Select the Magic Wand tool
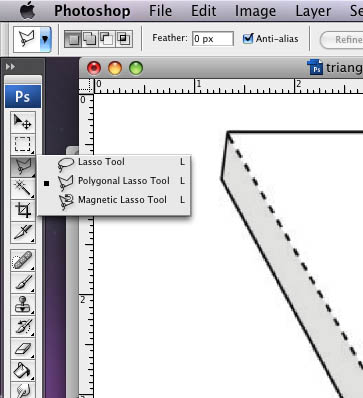The height and width of the screenshot is (398, 363). click(x=23, y=188)
